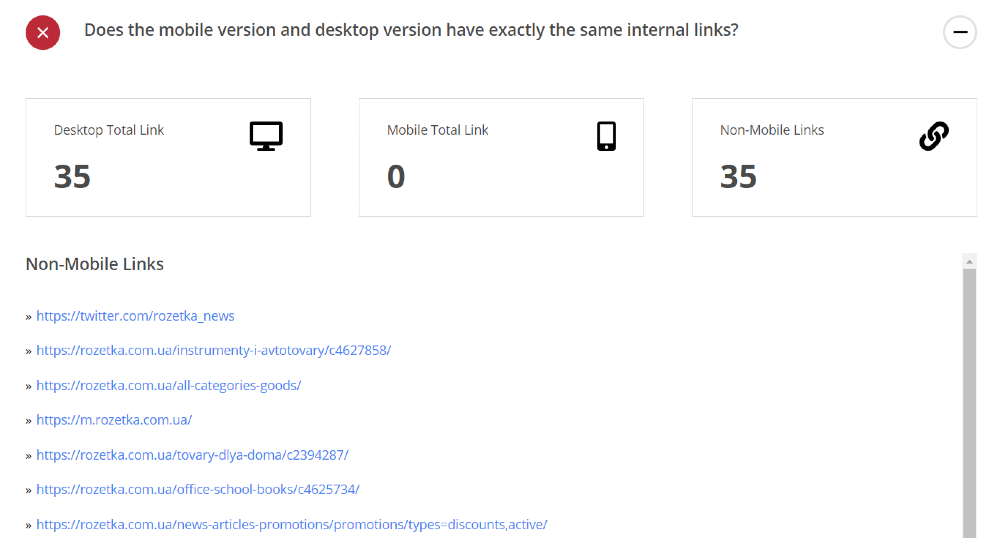Click the Non-Mobile Links card label
Screen dimensions: 1000x538
(x=772, y=130)
